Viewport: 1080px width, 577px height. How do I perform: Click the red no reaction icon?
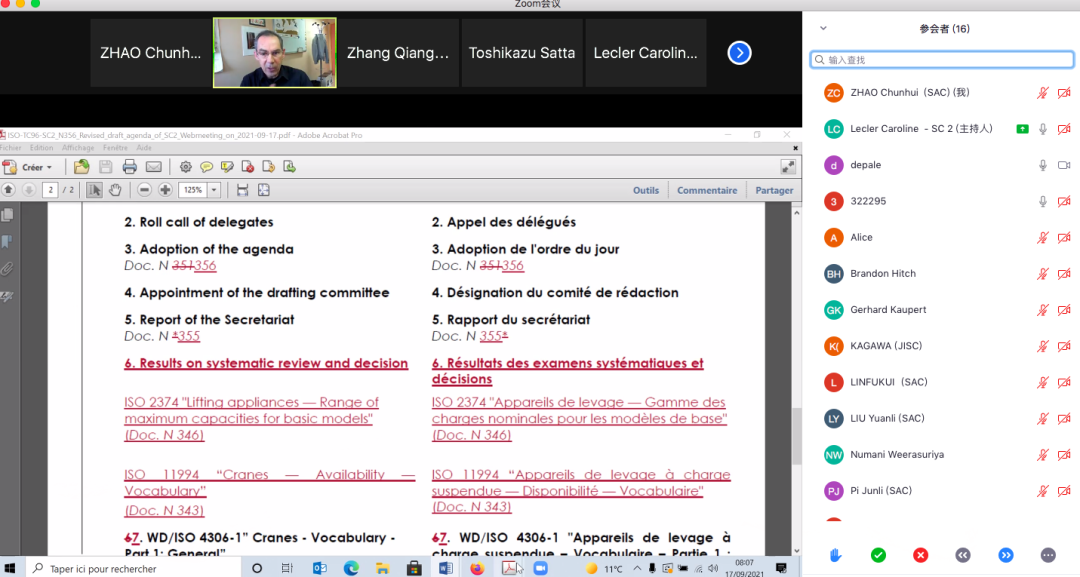coord(920,555)
